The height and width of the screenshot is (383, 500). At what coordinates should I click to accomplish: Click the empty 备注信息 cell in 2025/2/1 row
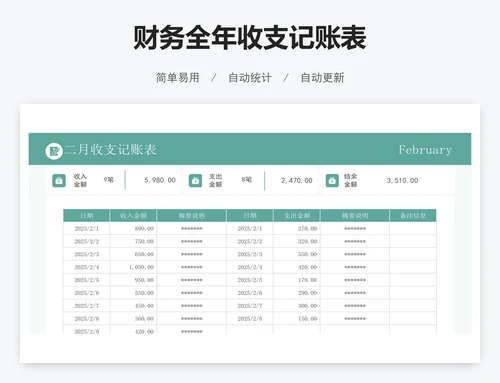click(413, 229)
